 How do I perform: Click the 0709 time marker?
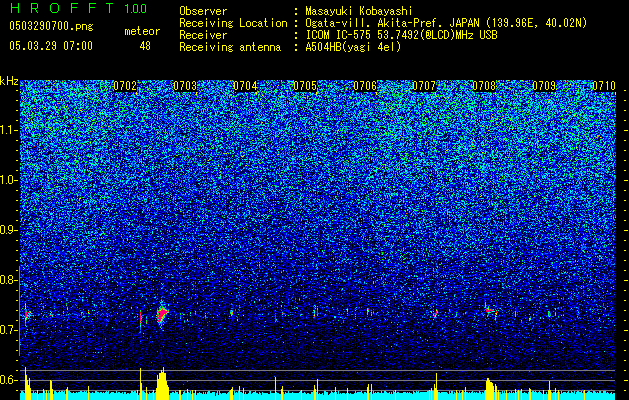click(x=544, y=86)
